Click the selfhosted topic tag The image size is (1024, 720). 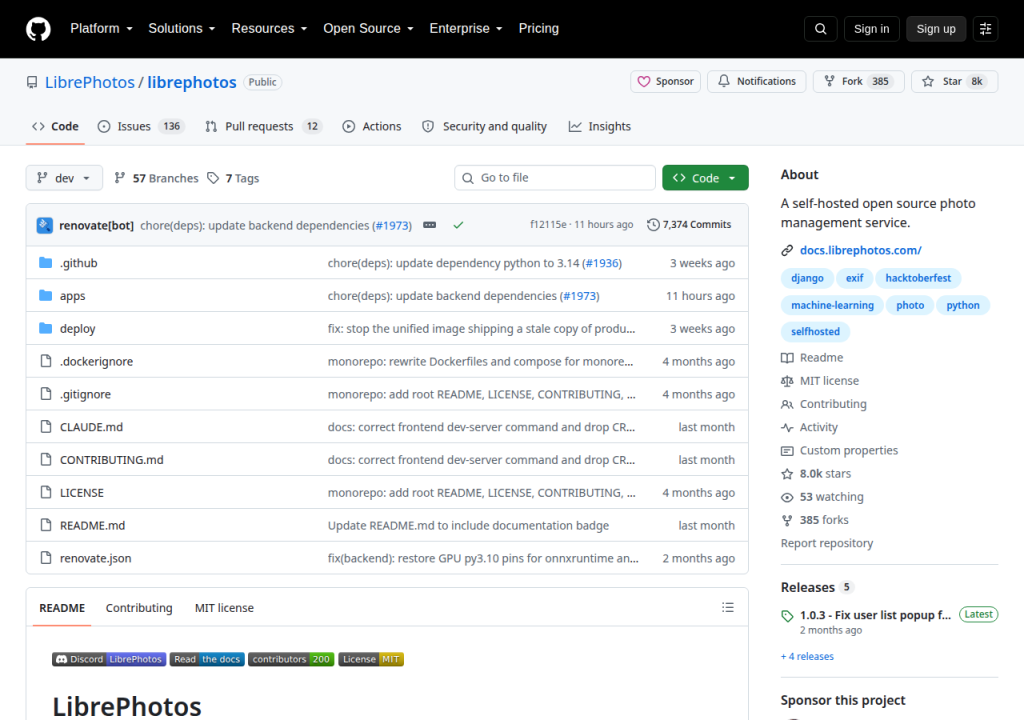pos(815,332)
